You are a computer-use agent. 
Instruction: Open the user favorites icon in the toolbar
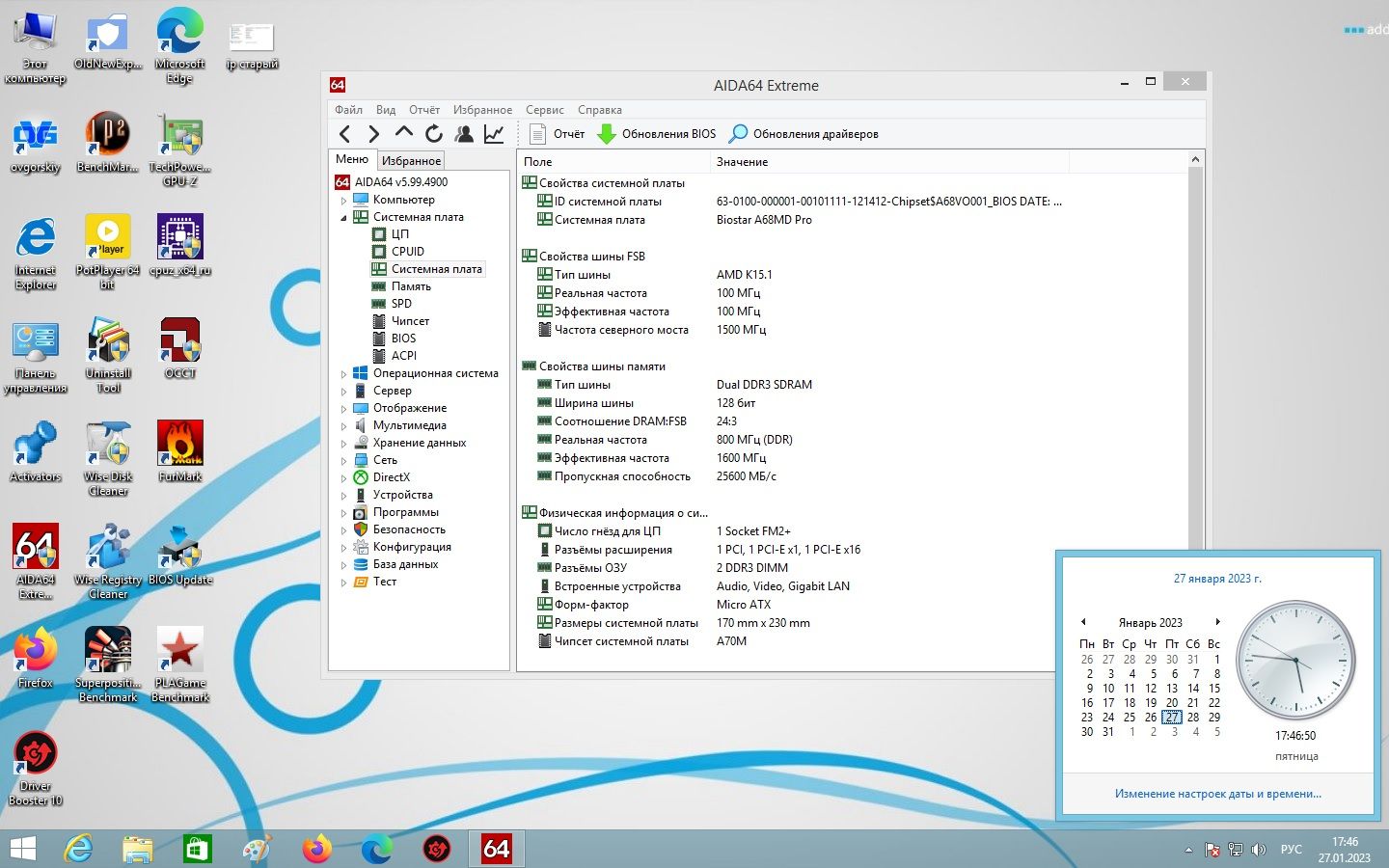tap(464, 134)
